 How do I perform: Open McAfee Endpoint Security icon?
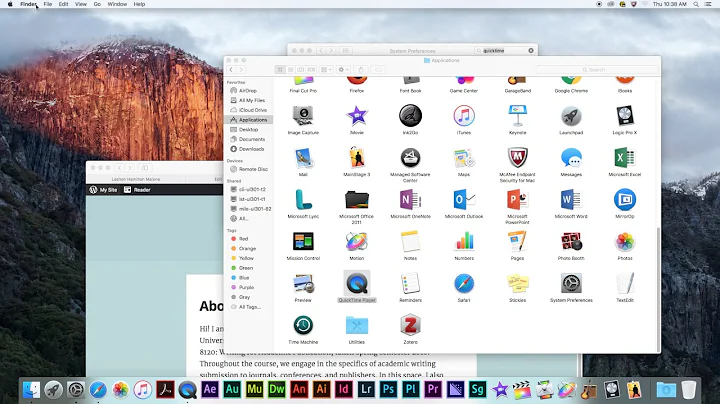518,158
